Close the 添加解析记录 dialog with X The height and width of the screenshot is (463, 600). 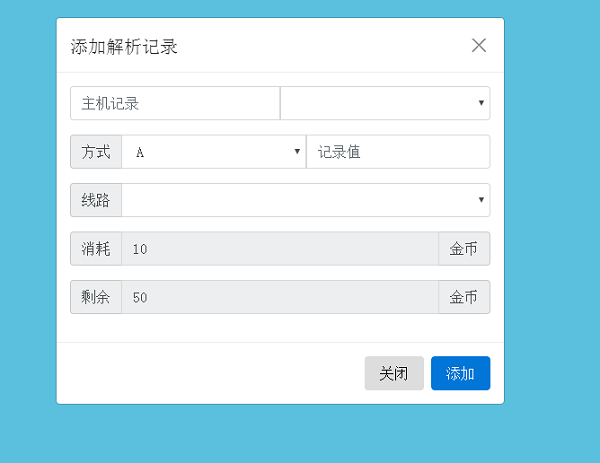coord(479,45)
